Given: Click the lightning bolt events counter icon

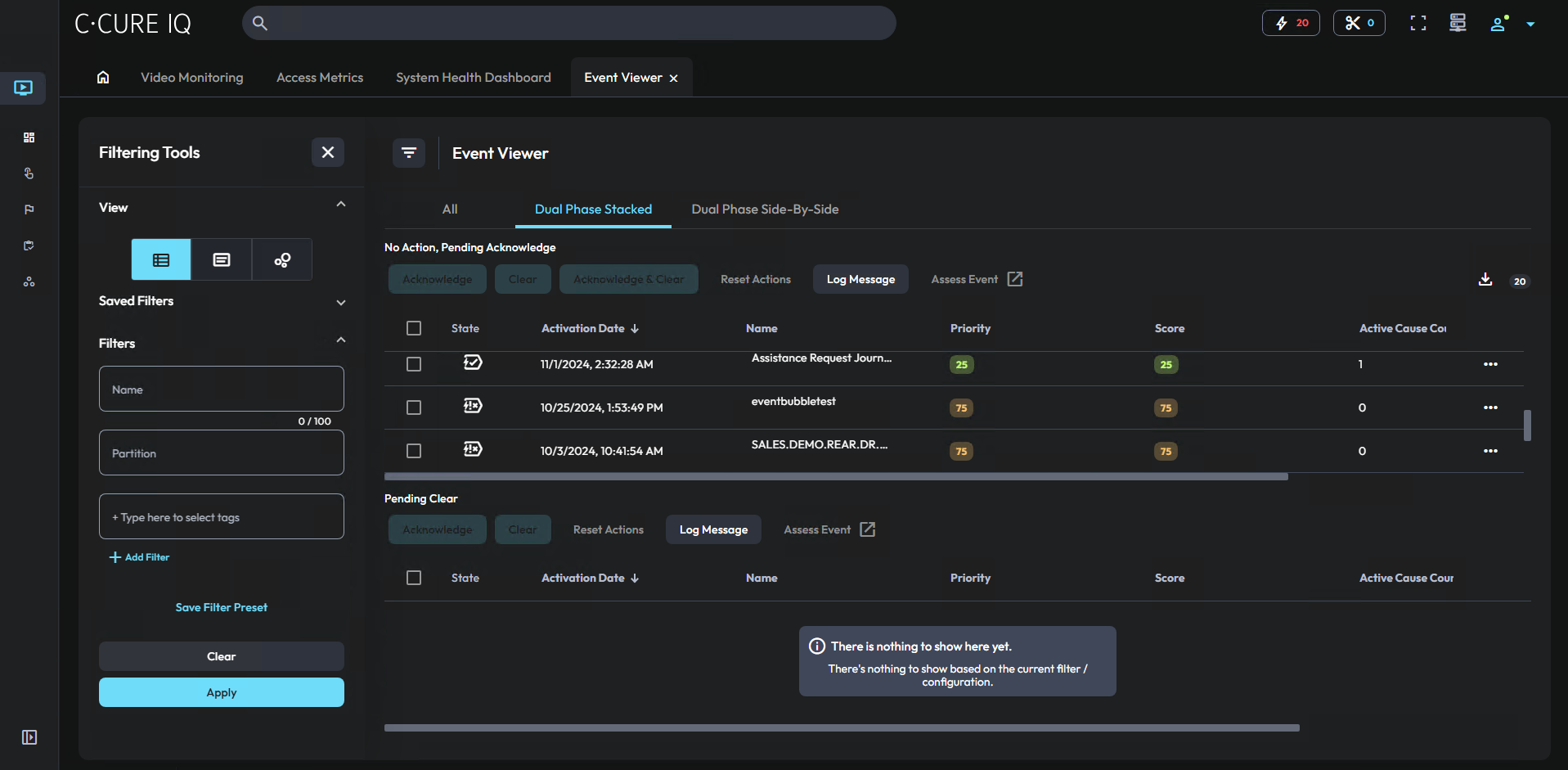Looking at the screenshot, I should (x=1280, y=23).
